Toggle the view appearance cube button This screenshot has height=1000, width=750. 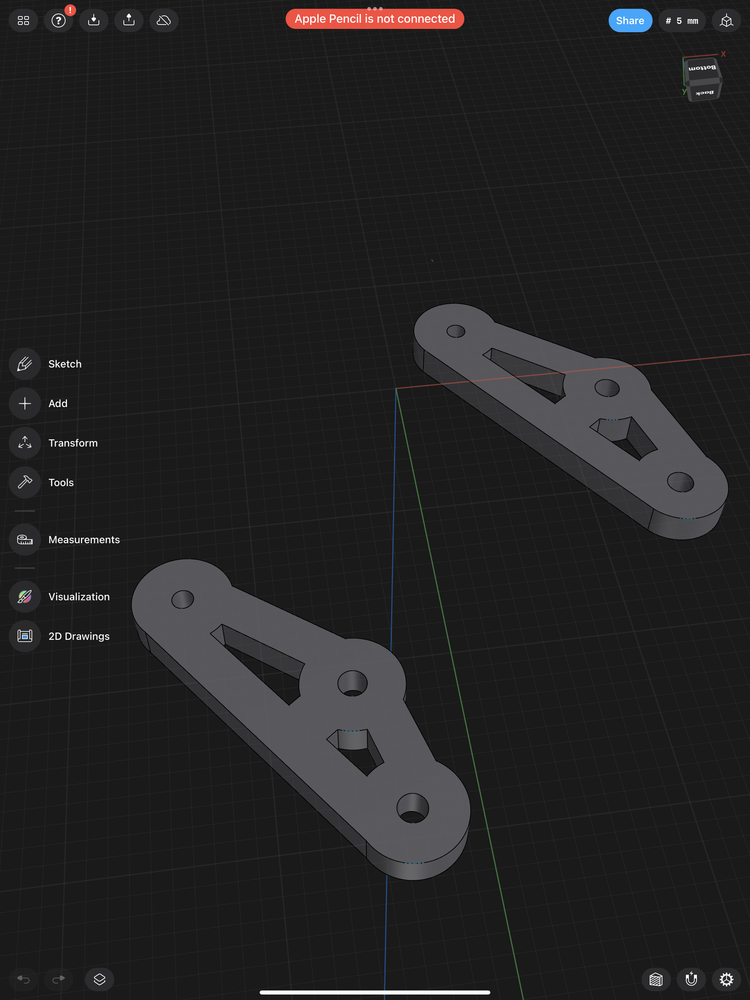pos(655,980)
